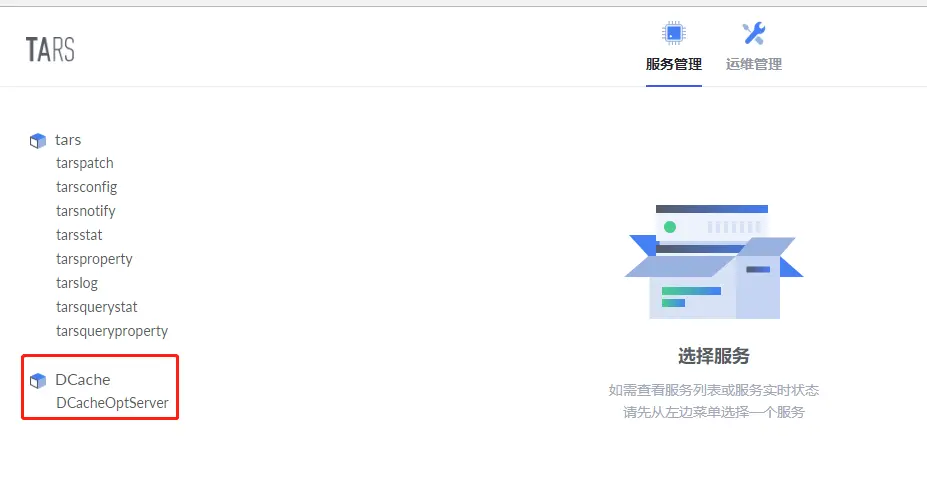Select the tarsconfig service
The image size is (927, 481).
(x=86, y=187)
